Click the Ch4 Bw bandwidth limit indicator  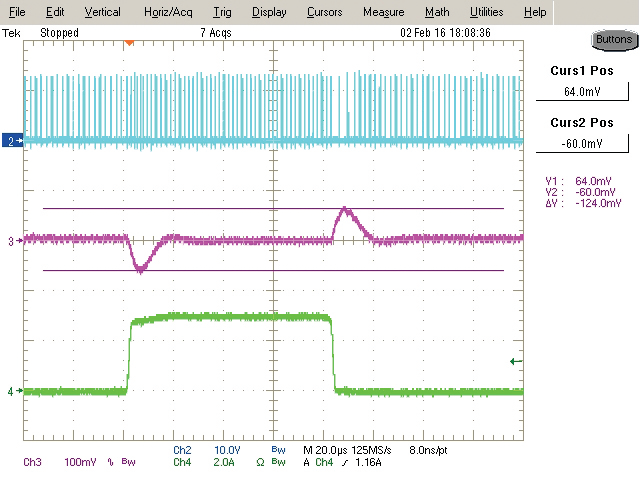278,462
